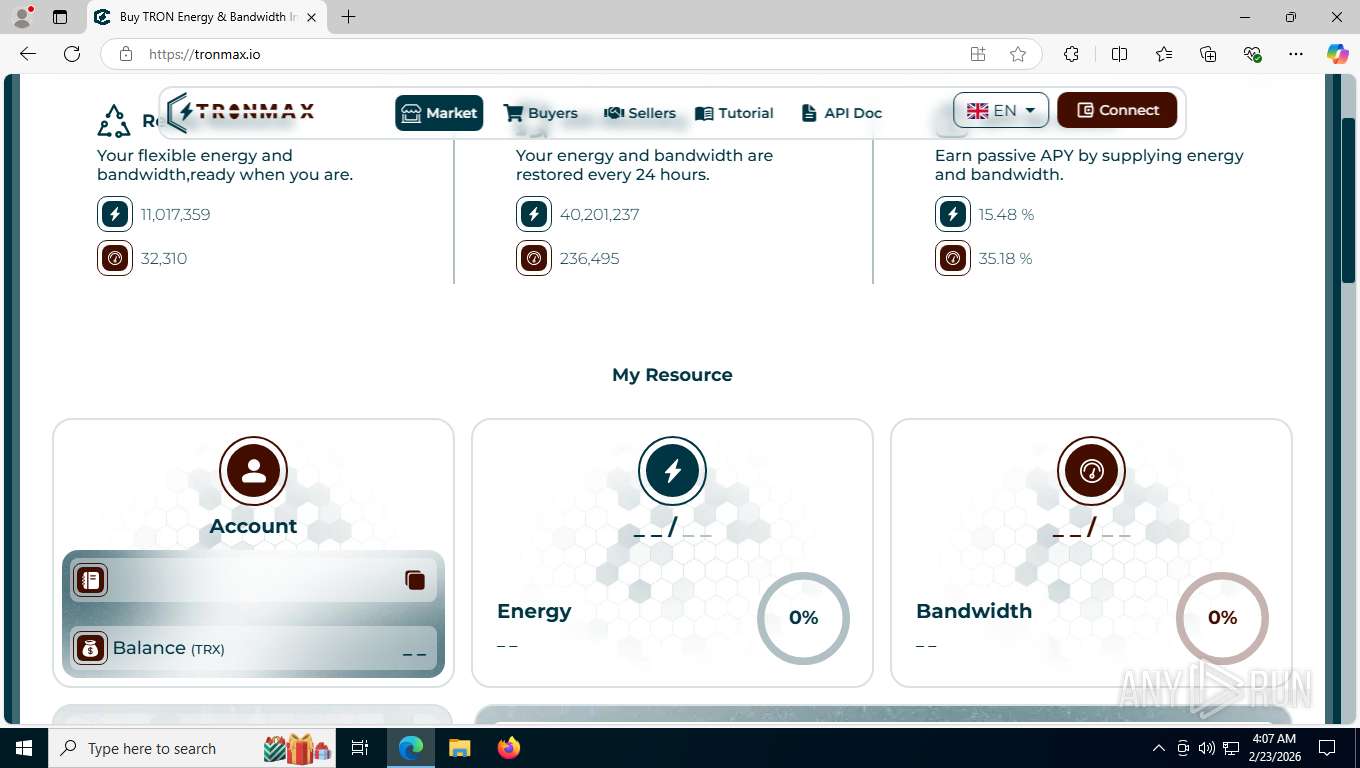1360x768 pixels.
Task: Click the bandwidth icon beside 236,495
Action: [x=534, y=258]
